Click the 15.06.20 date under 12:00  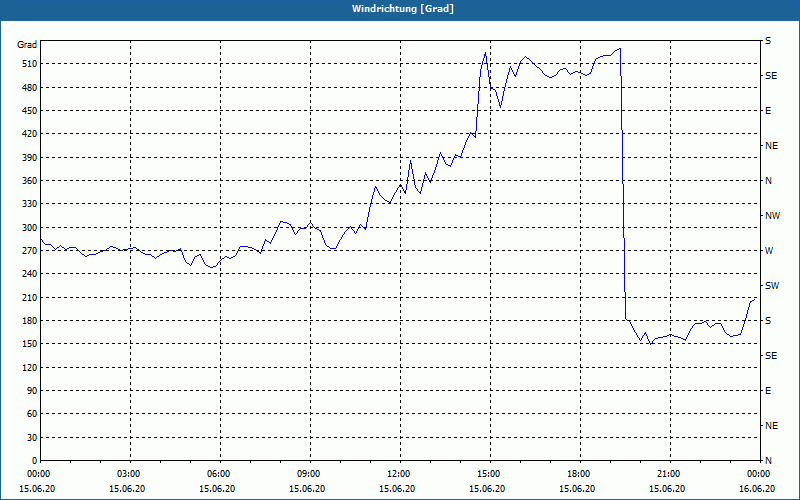[397, 489]
